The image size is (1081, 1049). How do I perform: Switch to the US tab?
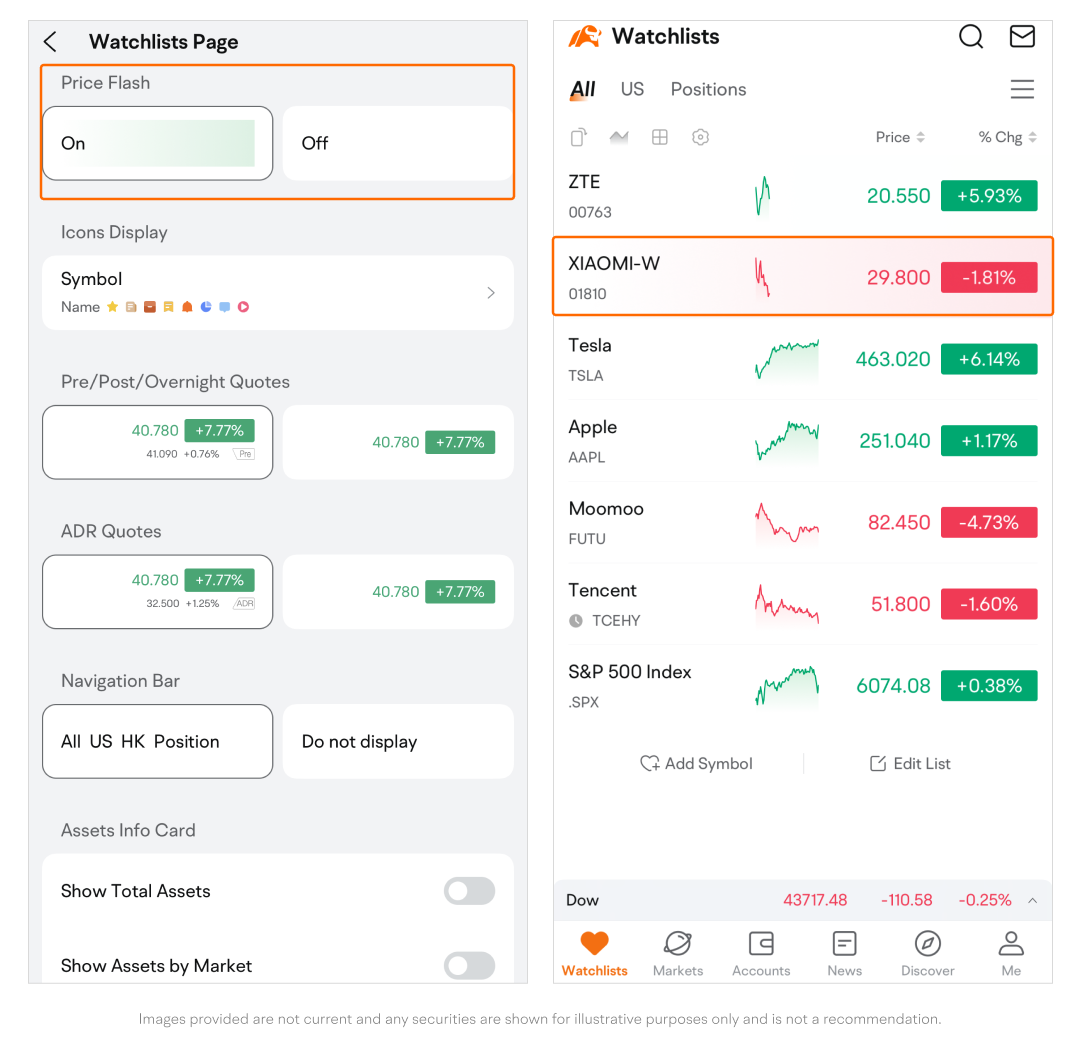coord(632,90)
